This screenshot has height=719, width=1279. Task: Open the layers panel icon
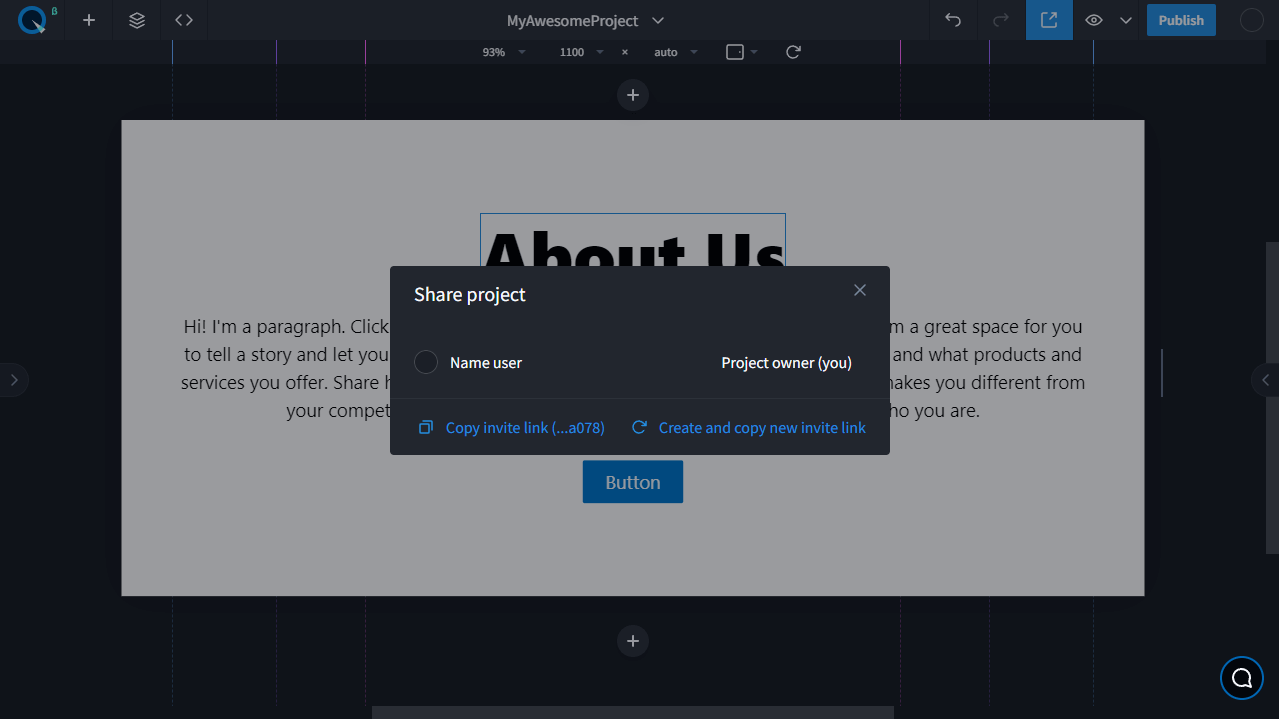(x=137, y=20)
